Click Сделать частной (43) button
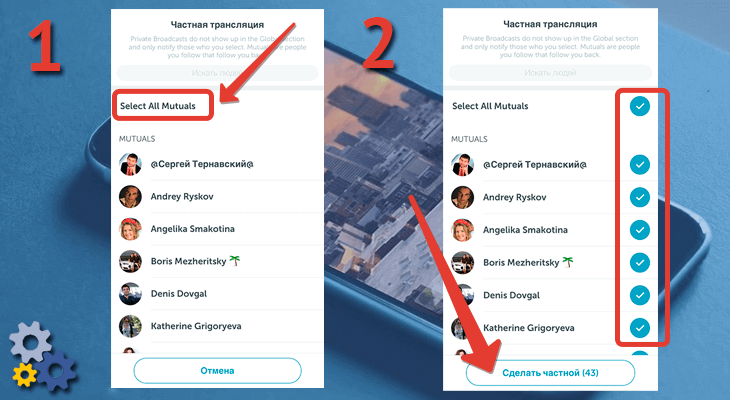This screenshot has height=400, width=730. click(x=550, y=373)
